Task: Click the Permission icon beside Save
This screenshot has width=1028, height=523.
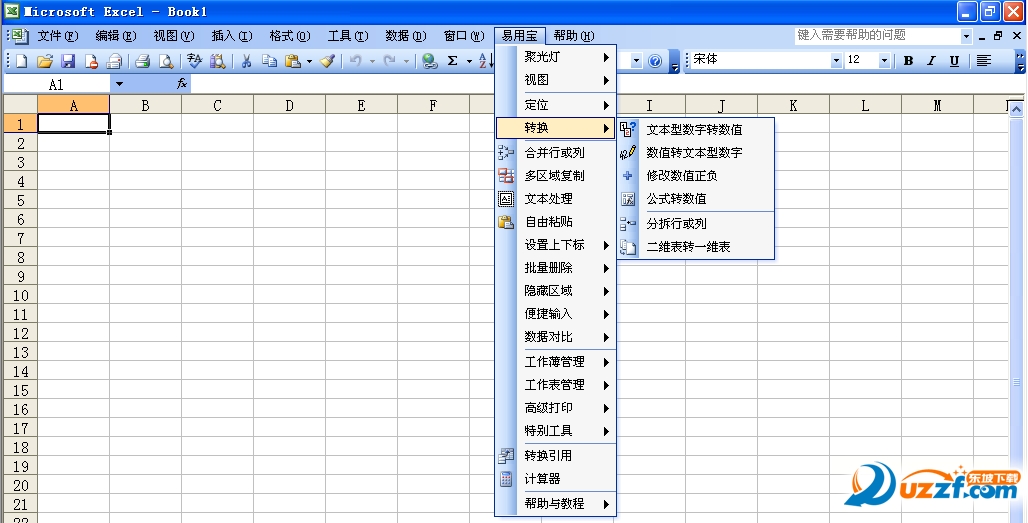Action: [92, 61]
